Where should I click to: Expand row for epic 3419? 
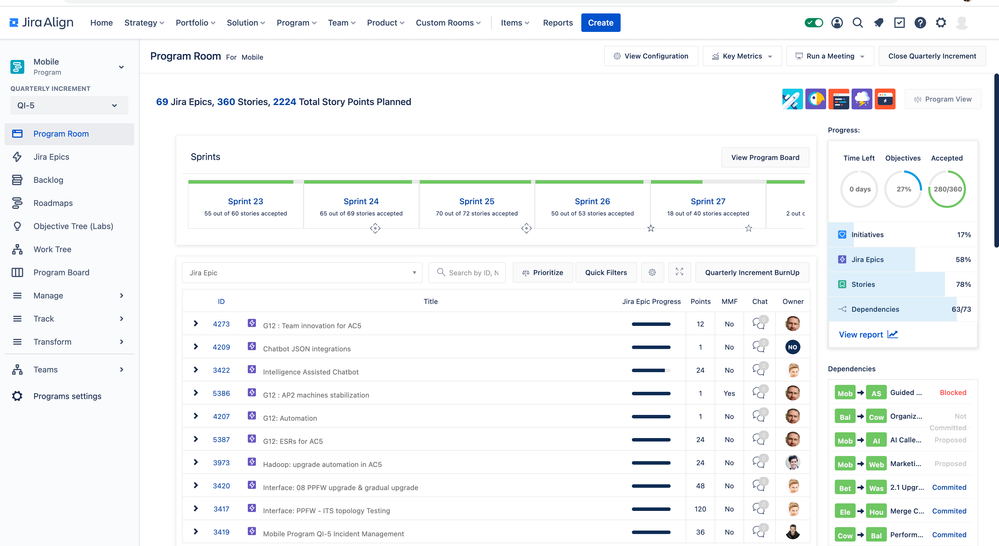196,531
